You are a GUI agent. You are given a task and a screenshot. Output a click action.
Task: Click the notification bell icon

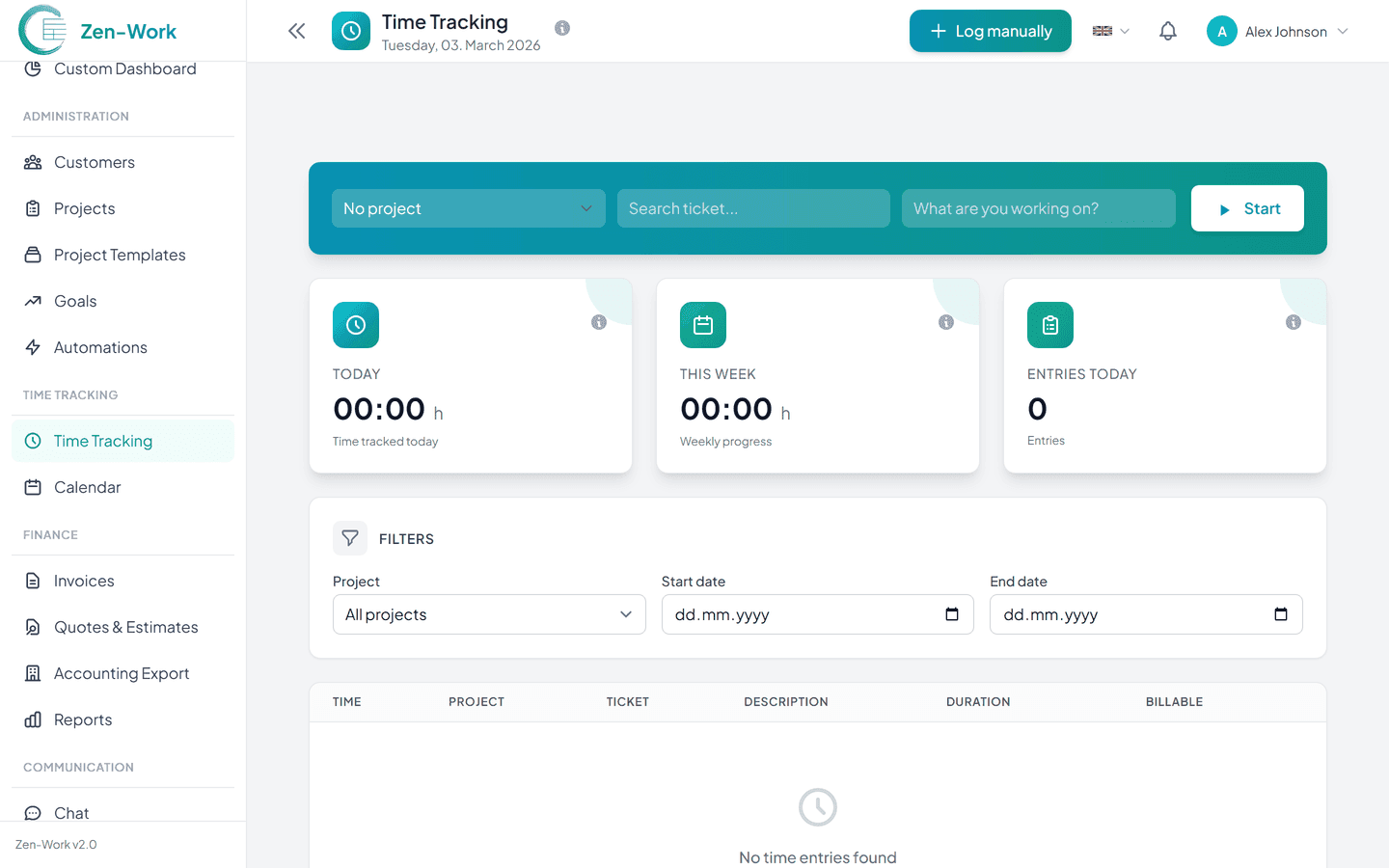1167,31
